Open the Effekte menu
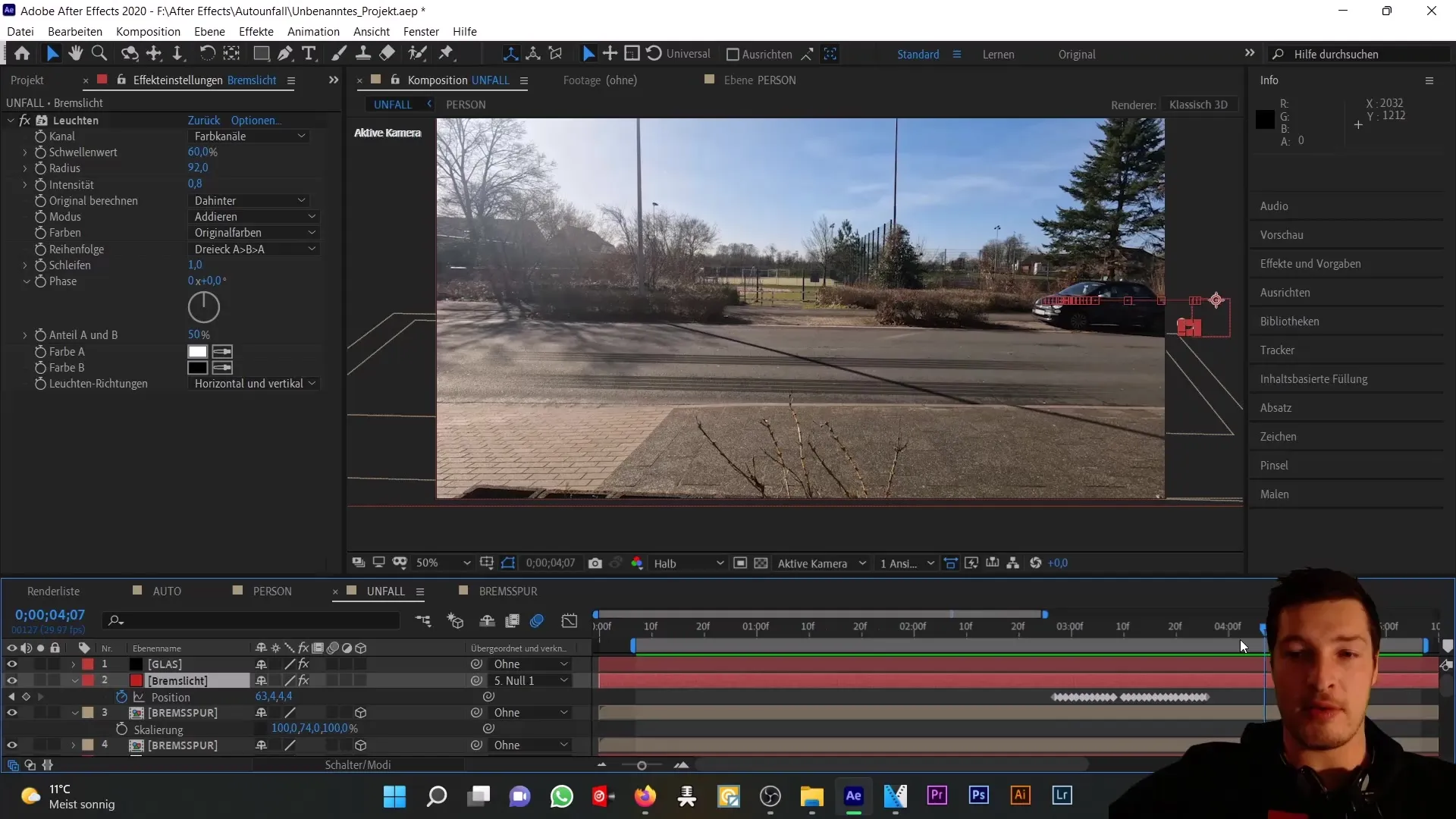 [256, 32]
